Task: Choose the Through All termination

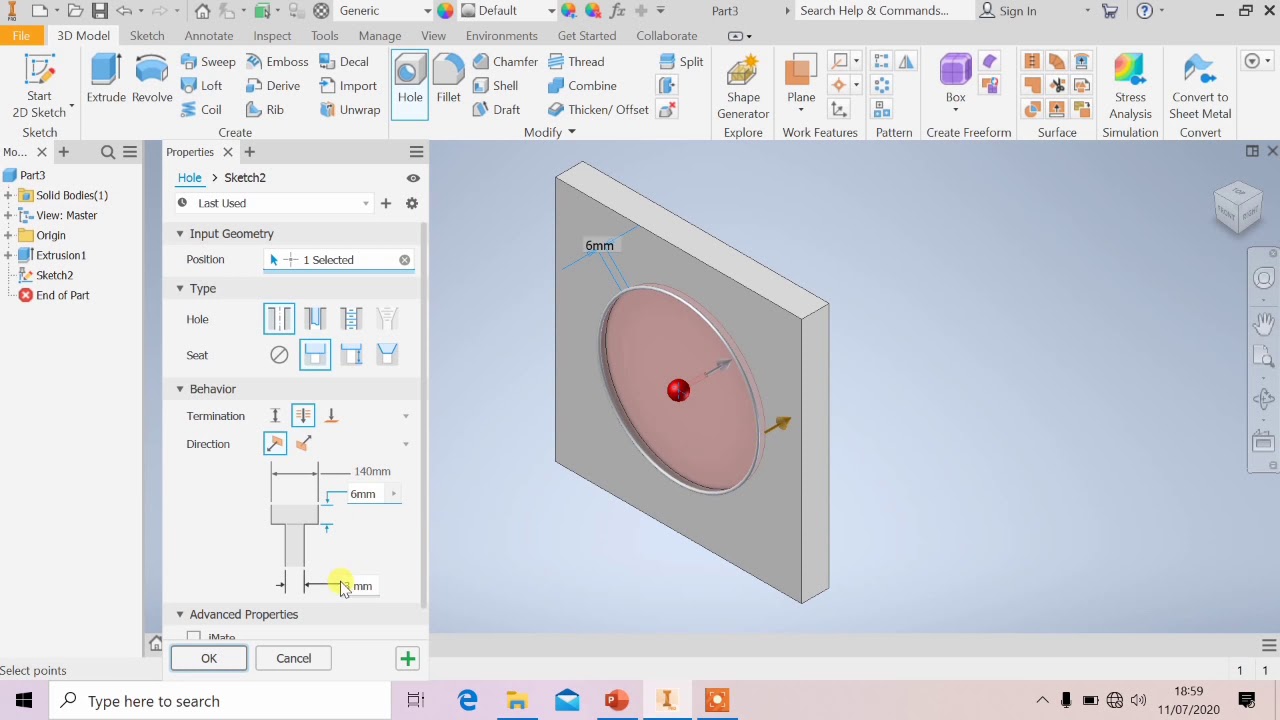Action: tap(303, 416)
